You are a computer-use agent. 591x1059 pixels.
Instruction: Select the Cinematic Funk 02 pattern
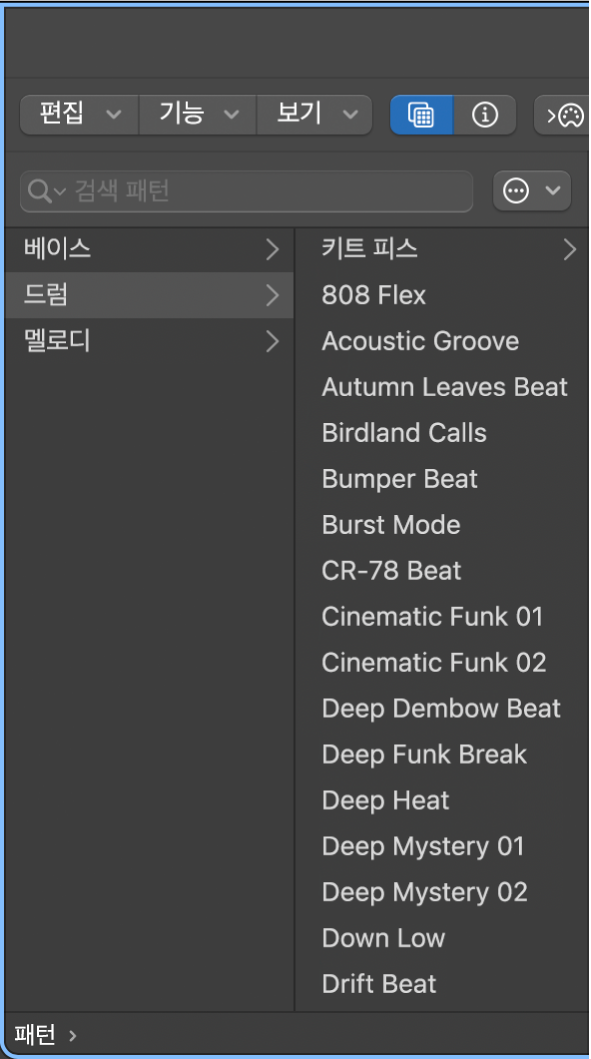(443, 663)
